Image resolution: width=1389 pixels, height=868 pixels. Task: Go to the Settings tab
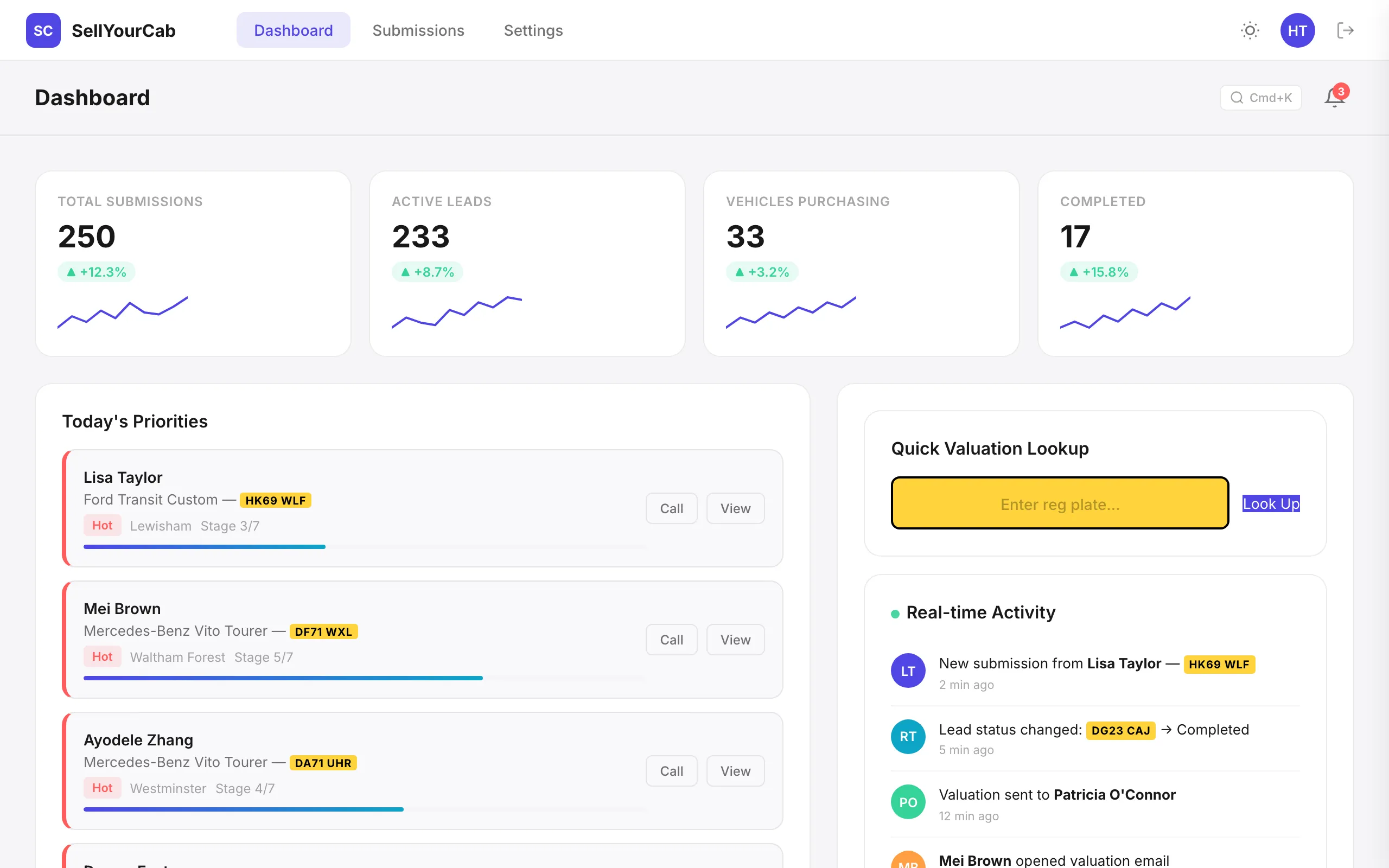click(x=533, y=30)
